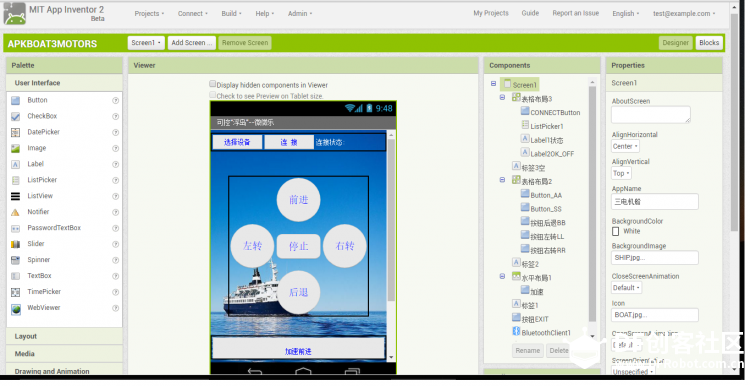This screenshot has width=750, height=386.
Task: Select the ListPicker palette icon
Action: [x=15, y=180]
